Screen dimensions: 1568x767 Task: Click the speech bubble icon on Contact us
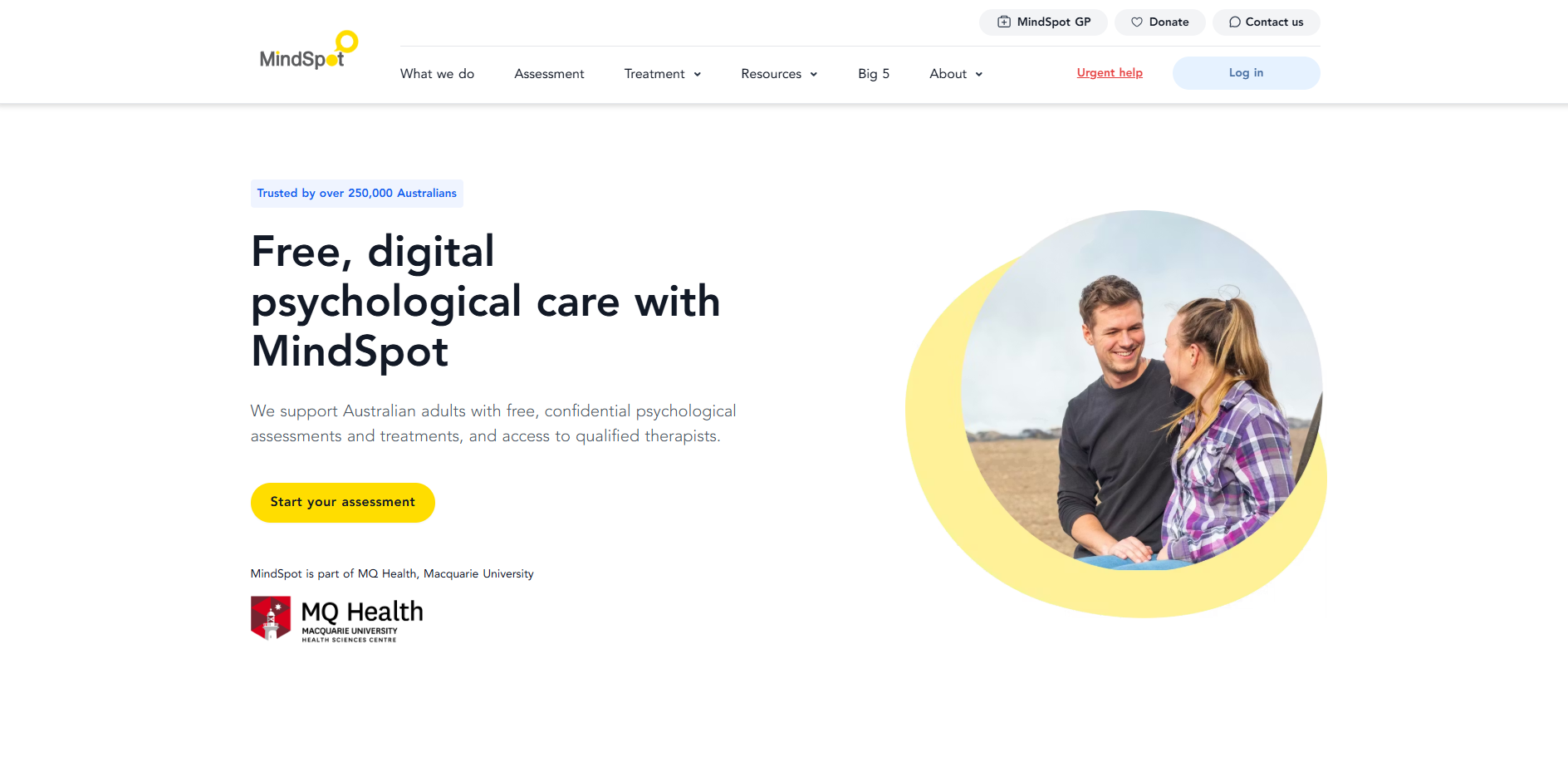click(1234, 22)
